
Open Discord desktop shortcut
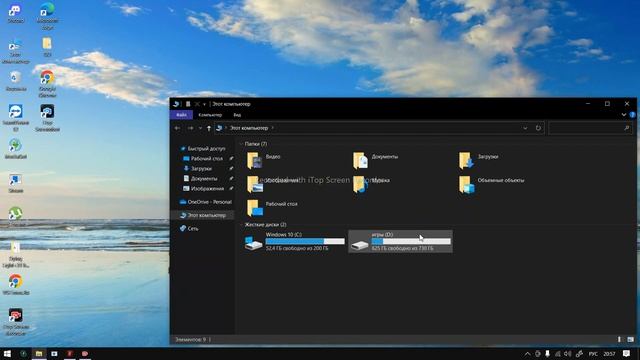click(x=16, y=13)
